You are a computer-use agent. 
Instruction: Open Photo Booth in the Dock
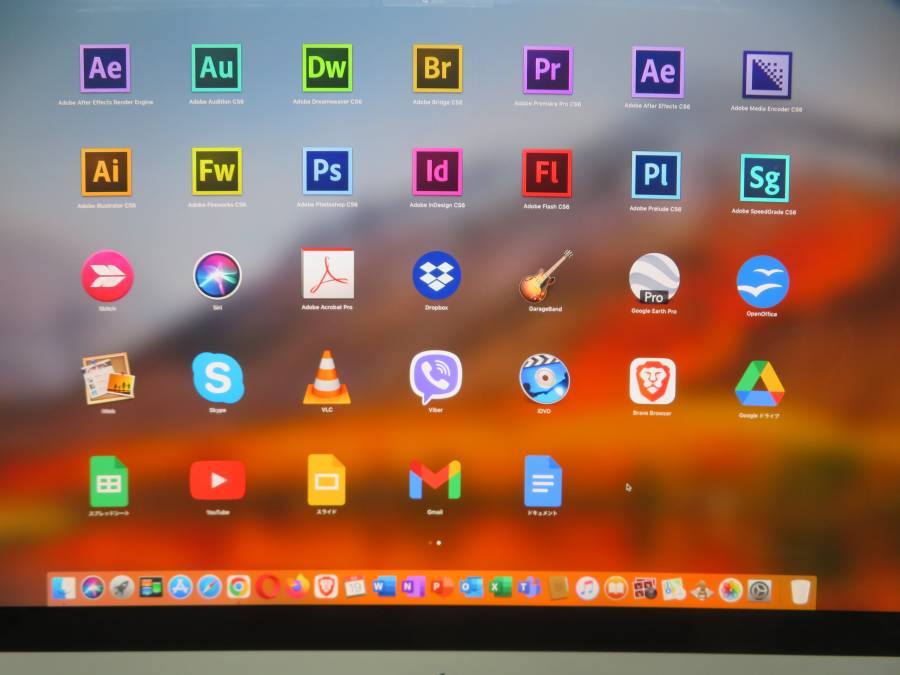point(645,589)
